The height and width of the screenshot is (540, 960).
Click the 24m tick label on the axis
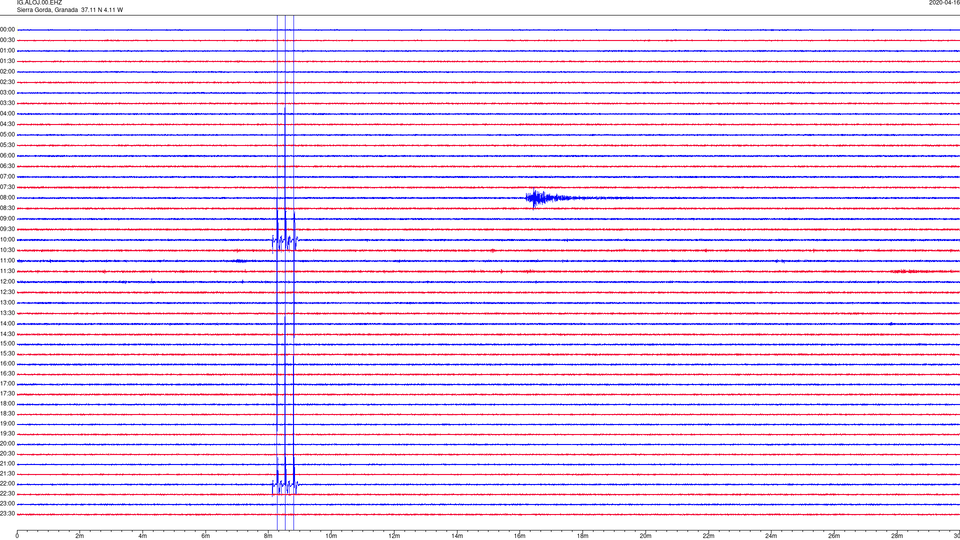click(771, 536)
